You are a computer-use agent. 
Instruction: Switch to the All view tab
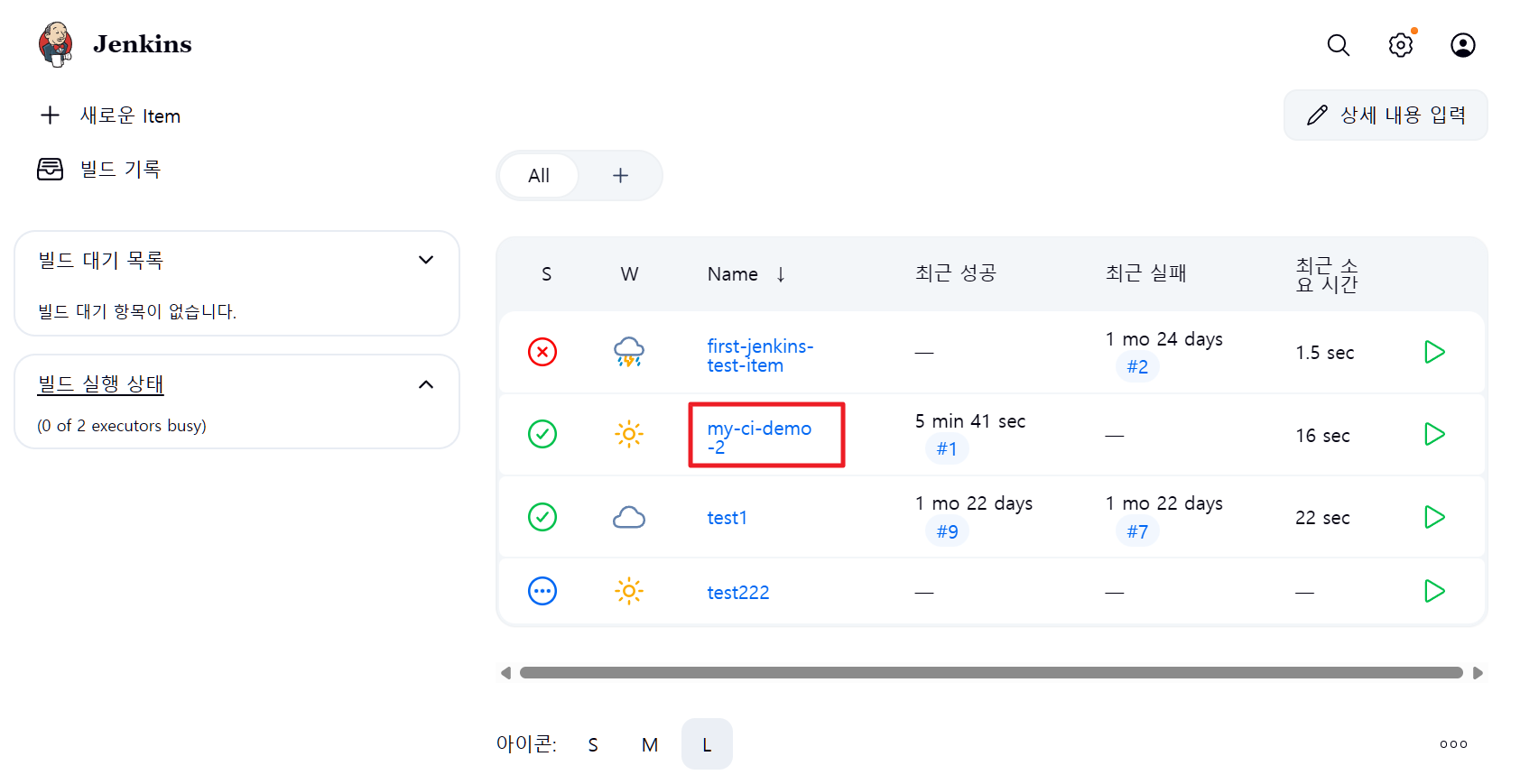pos(539,176)
